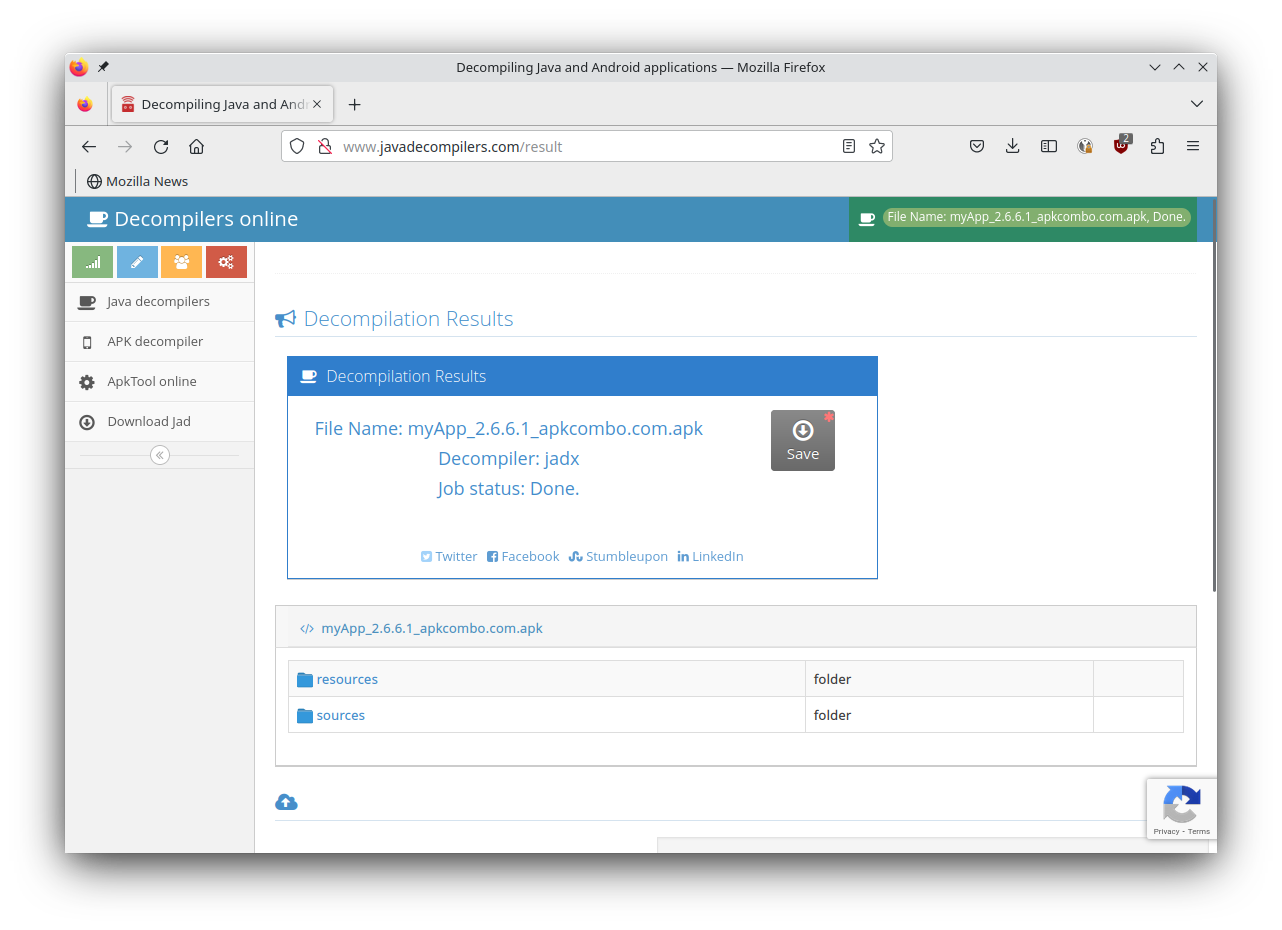Collapse the left sidebar menu
The height and width of the screenshot is (930, 1282).
[x=159, y=455]
